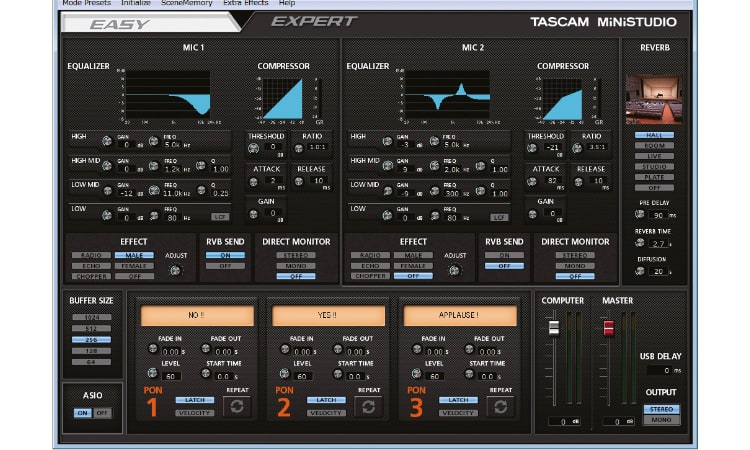
Task: Click the MIC 1 effect ADJUST knob
Action: pyautogui.click(x=176, y=271)
